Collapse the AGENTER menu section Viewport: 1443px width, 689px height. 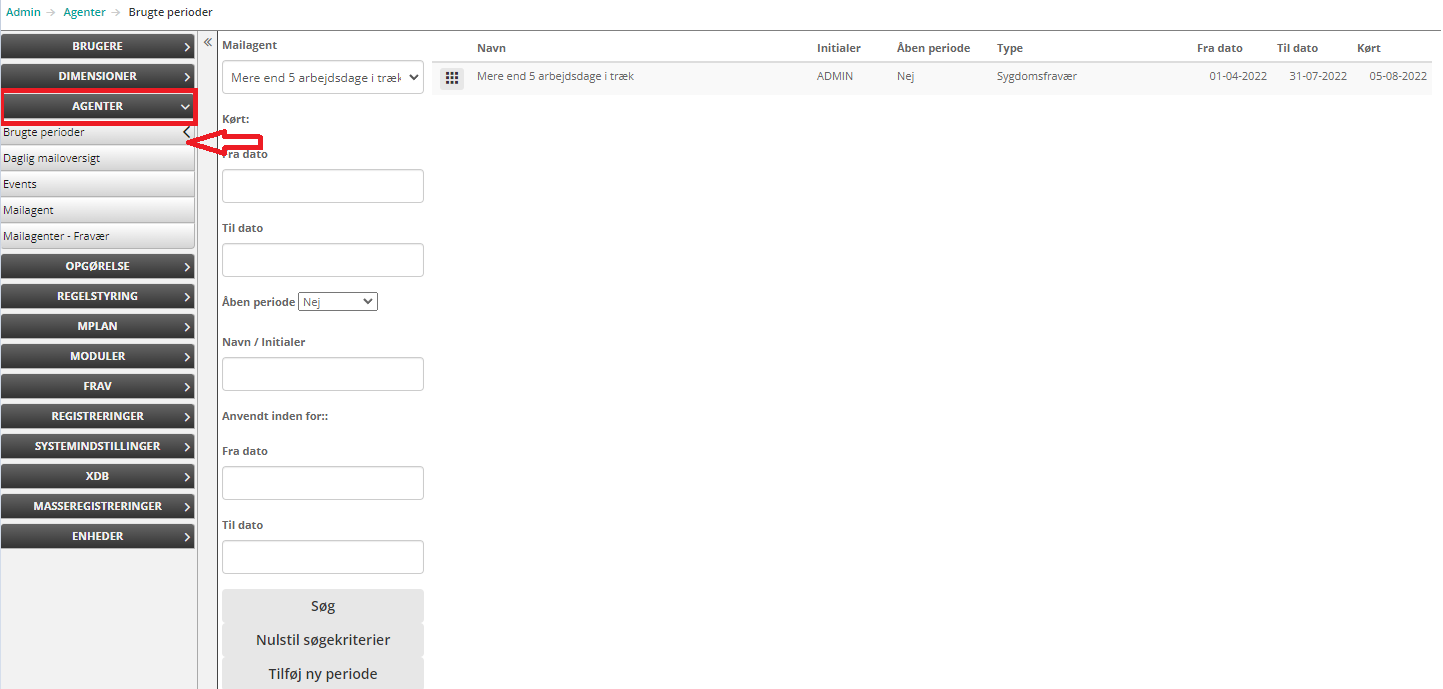pos(98,106)
